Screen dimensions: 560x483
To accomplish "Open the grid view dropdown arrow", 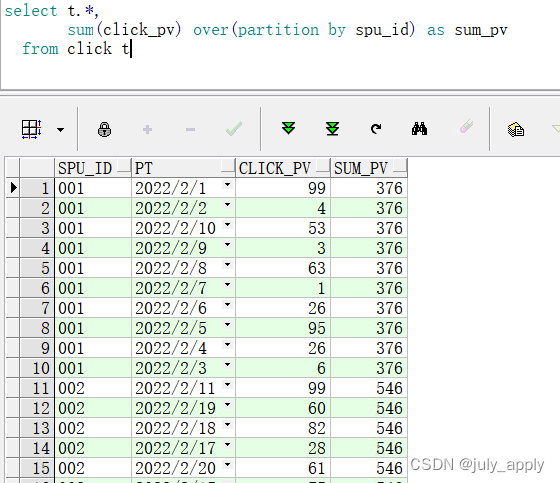I will [x=60, y=130].
